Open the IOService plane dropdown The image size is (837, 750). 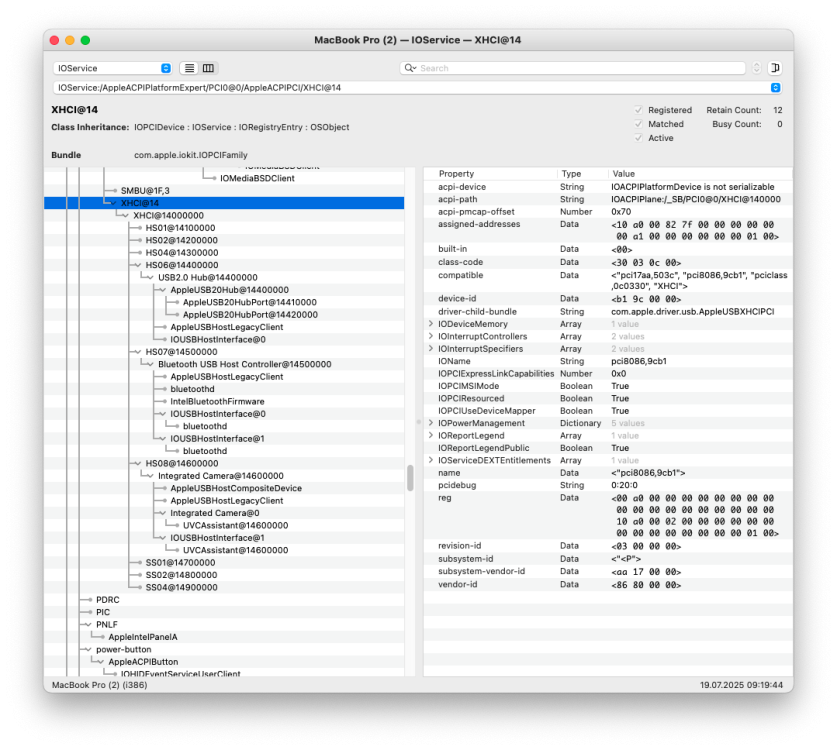[x=113, y=68]
